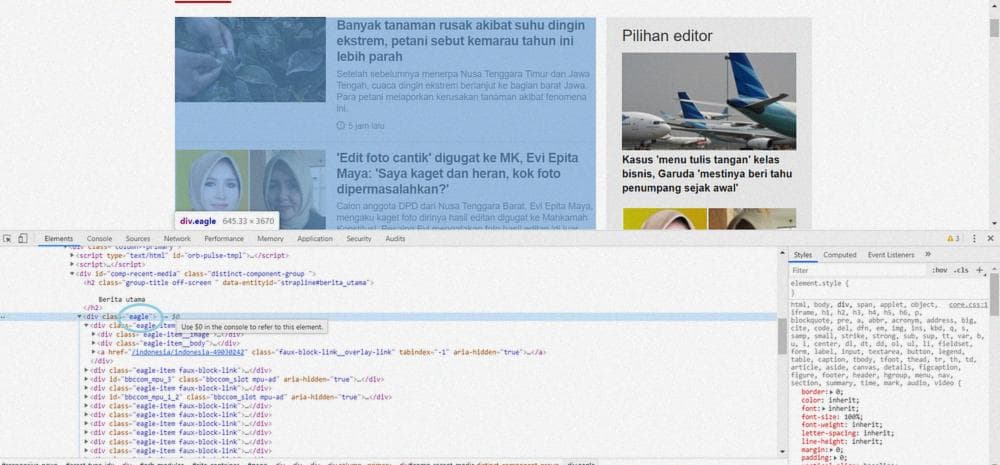Open the 'Banyak tanaman rusak' headline article
Image resolution: width=1000 pixels, height=465 pixels.
[x=460, y=41]
